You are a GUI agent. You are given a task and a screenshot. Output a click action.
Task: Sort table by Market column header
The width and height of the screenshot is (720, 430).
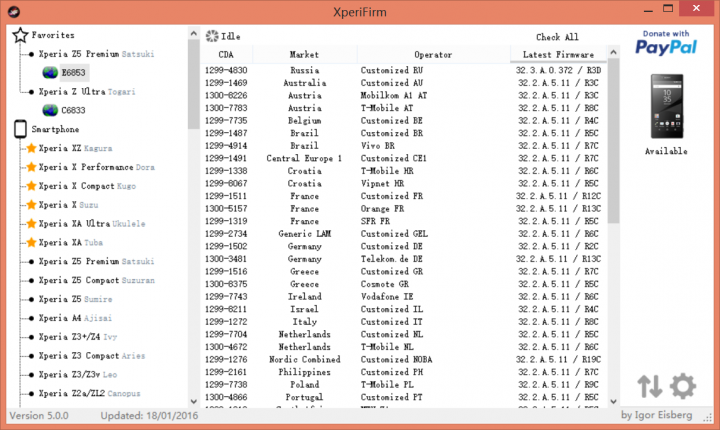coord(304,54)
